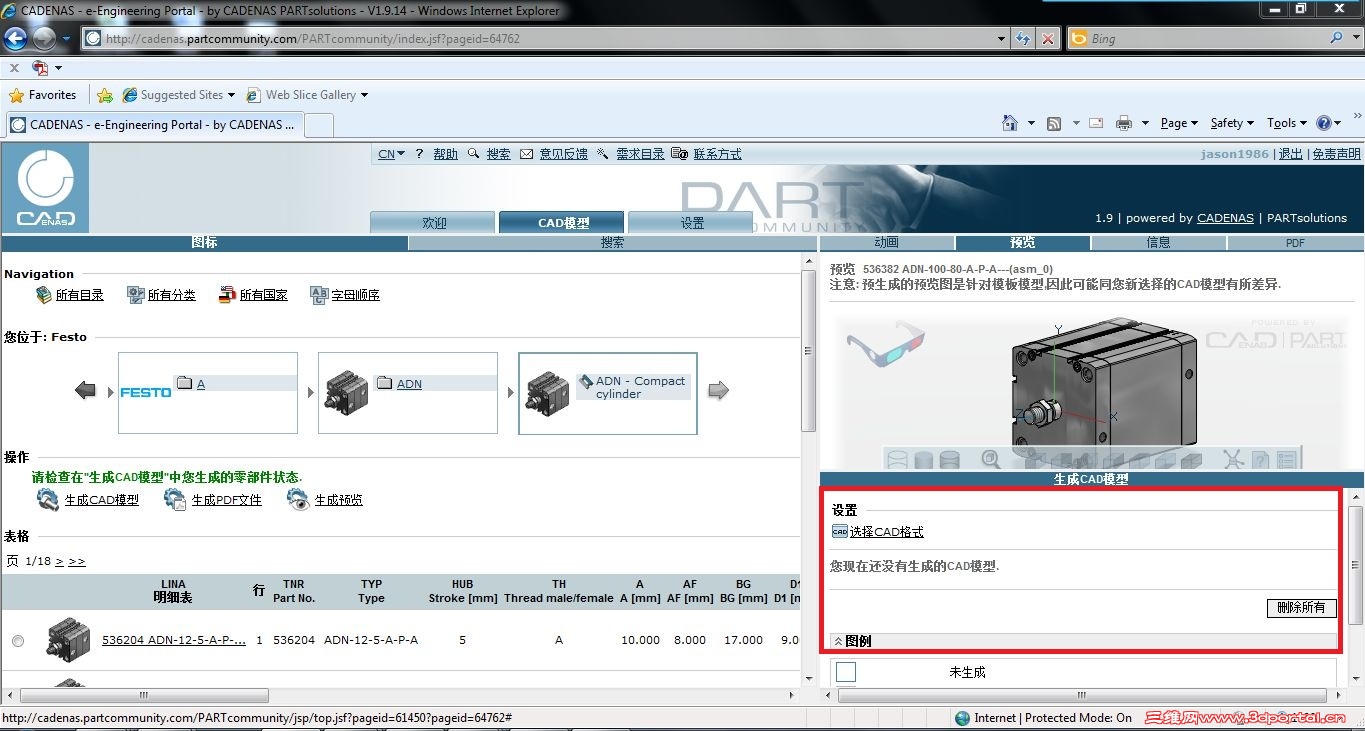The width and height of the screenshot is (1365, 731).
Task: Click the red Stop loading icon
Action: point(1047,39)
